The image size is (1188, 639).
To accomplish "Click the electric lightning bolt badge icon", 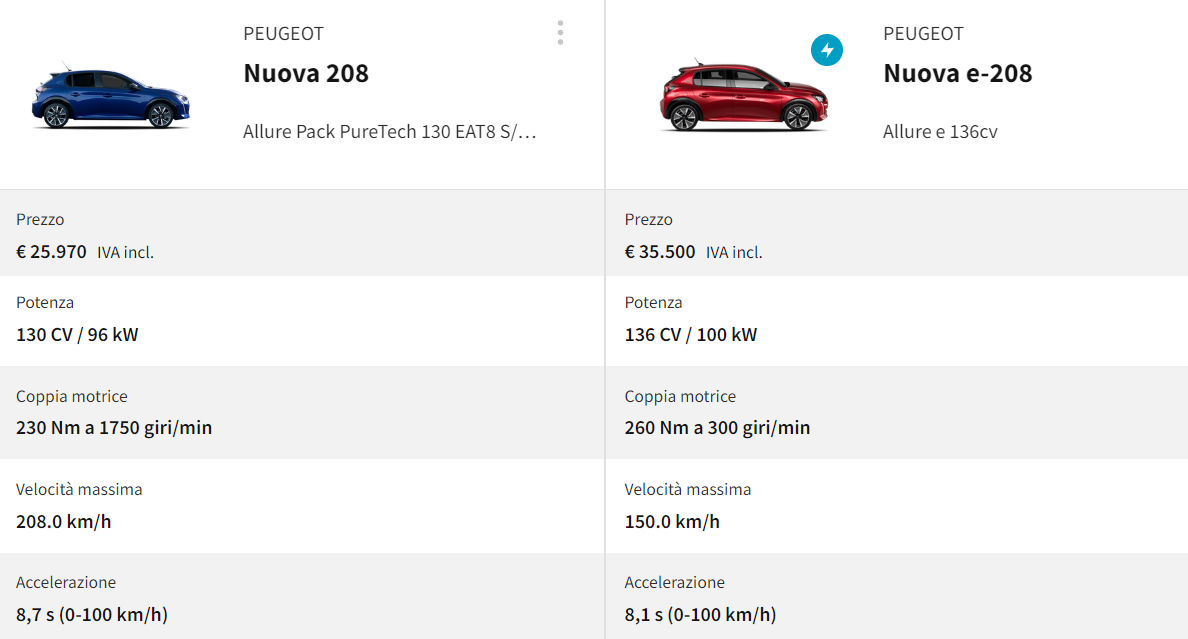I will click(x=827, y=50).
